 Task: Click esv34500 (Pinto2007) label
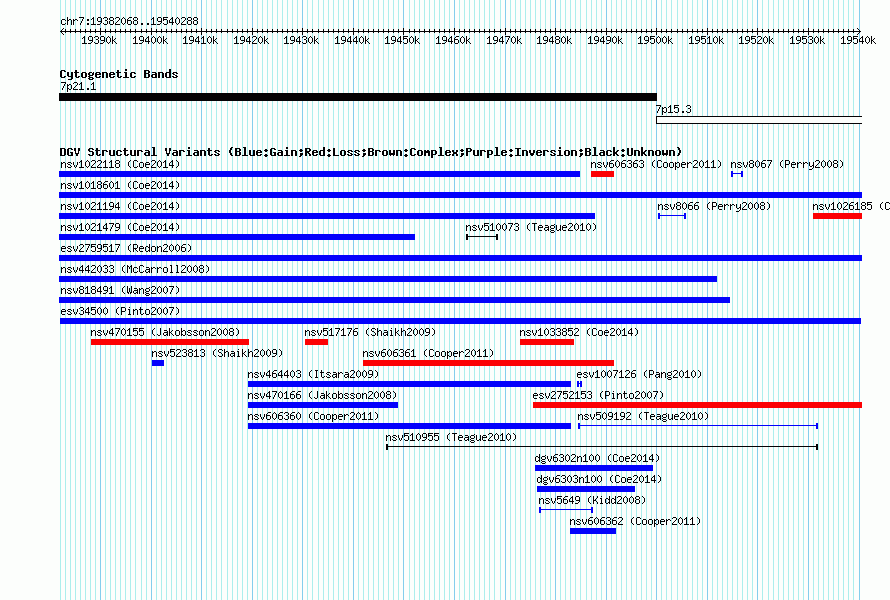click(x=120, y=312)
